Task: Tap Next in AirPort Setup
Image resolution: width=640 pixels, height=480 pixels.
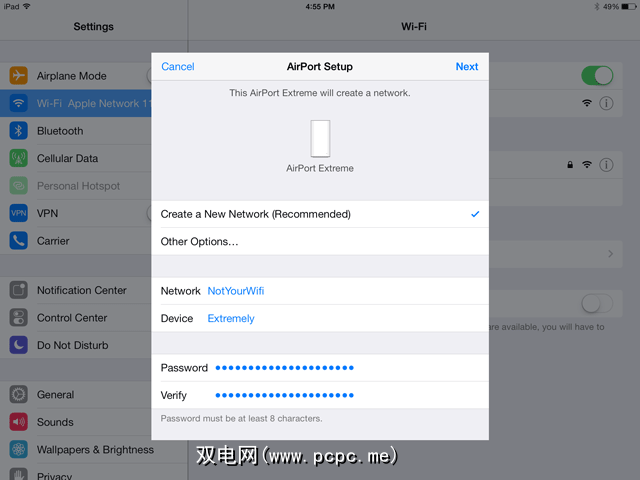Action: (467, 67)
